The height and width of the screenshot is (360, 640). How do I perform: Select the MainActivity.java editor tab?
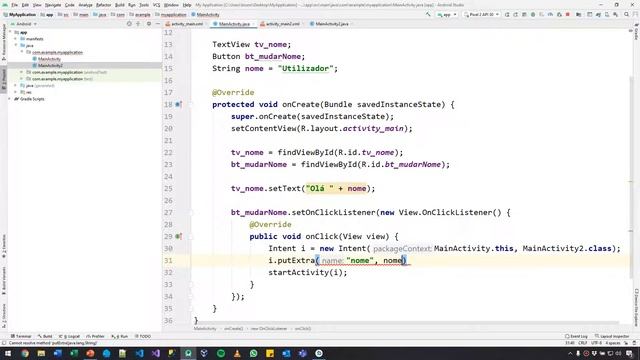click(x=234, y=24)
